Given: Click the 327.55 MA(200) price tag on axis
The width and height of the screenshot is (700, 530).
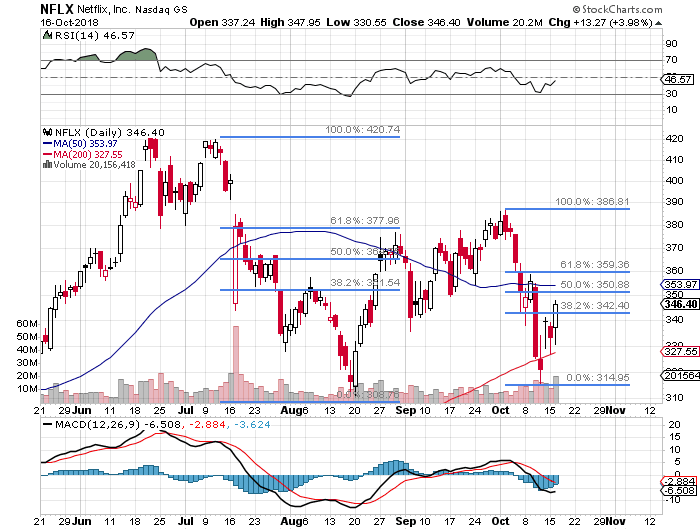Looking at the screenshot, I should click(680, 351).
